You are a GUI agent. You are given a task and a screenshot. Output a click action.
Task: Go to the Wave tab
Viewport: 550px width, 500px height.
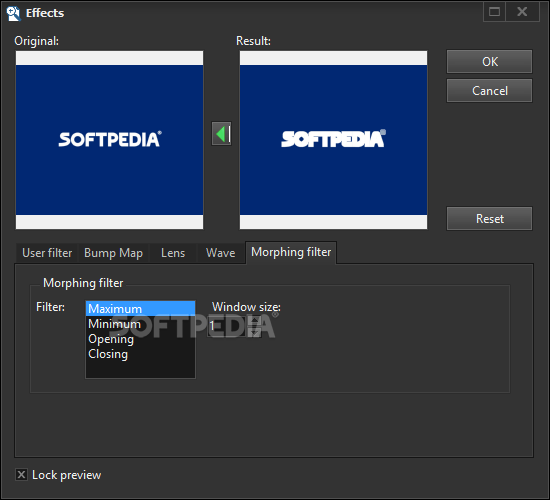[x=221, y=253]
